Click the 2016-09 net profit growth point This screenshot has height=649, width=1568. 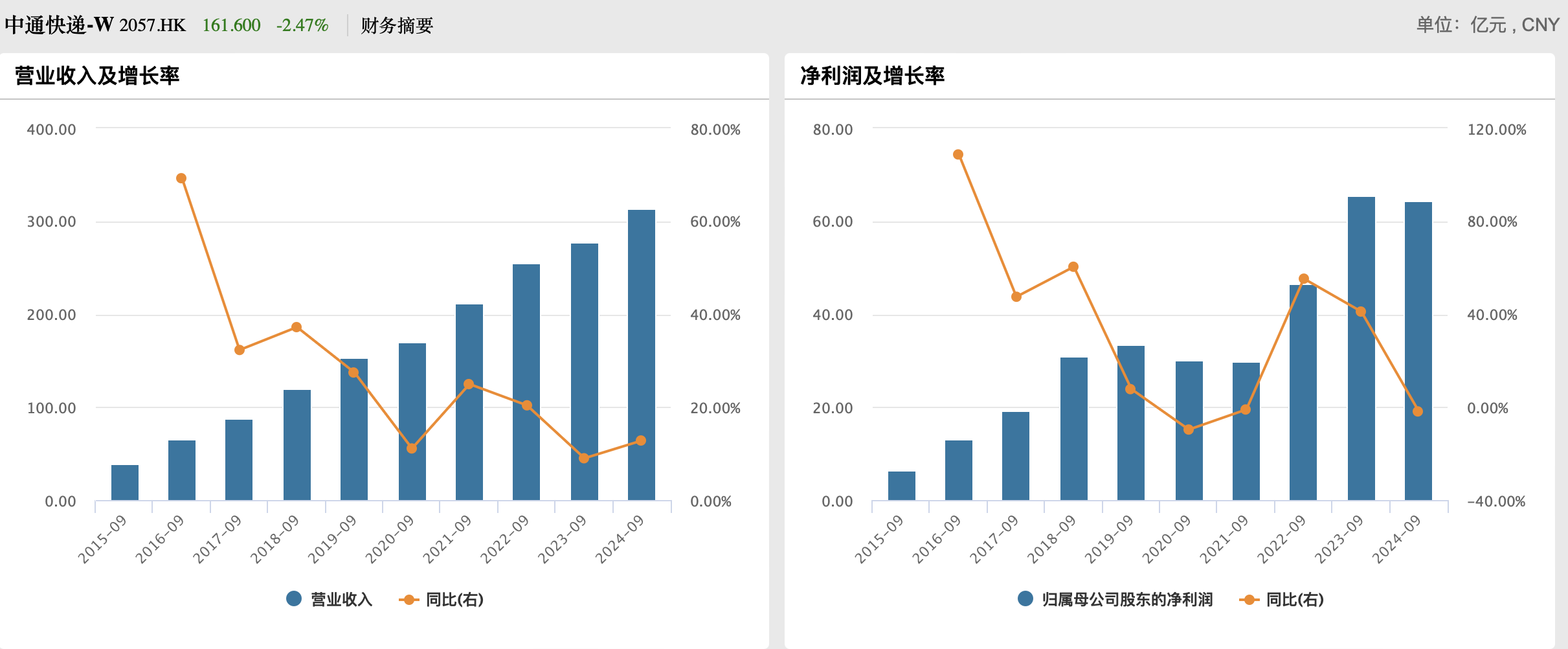[x=958, y=155]
